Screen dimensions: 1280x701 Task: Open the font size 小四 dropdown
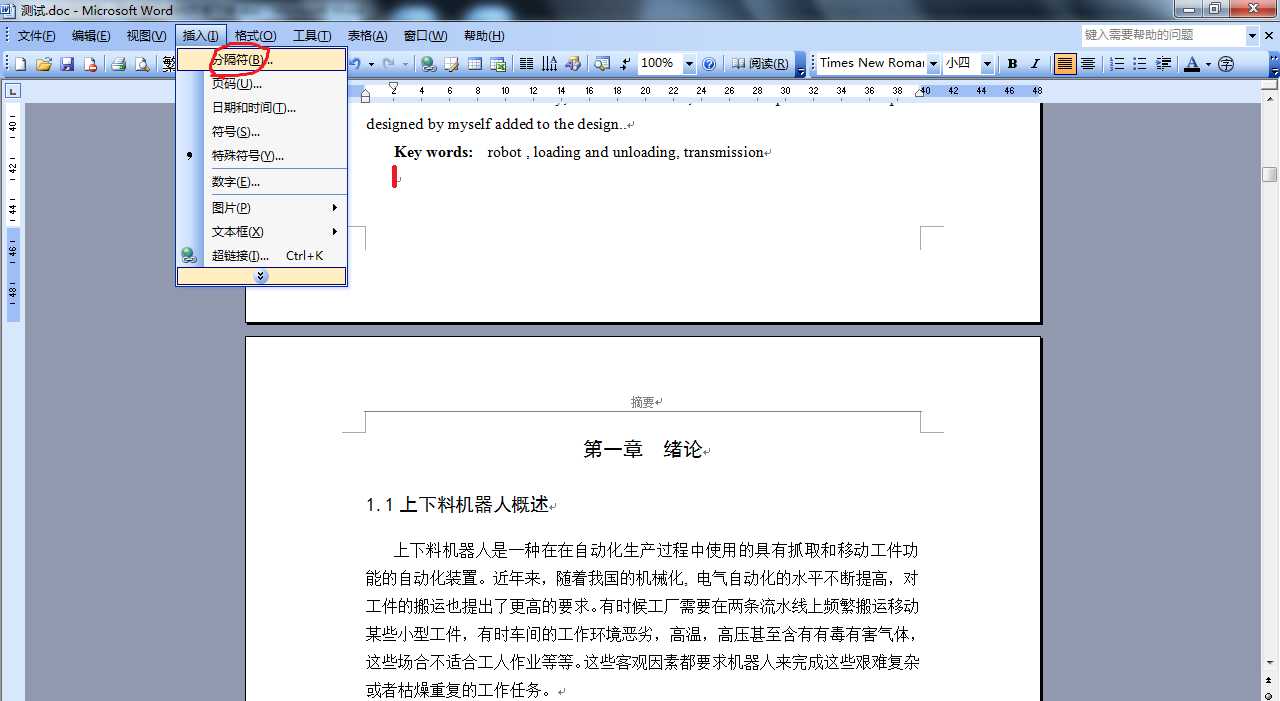987,64
